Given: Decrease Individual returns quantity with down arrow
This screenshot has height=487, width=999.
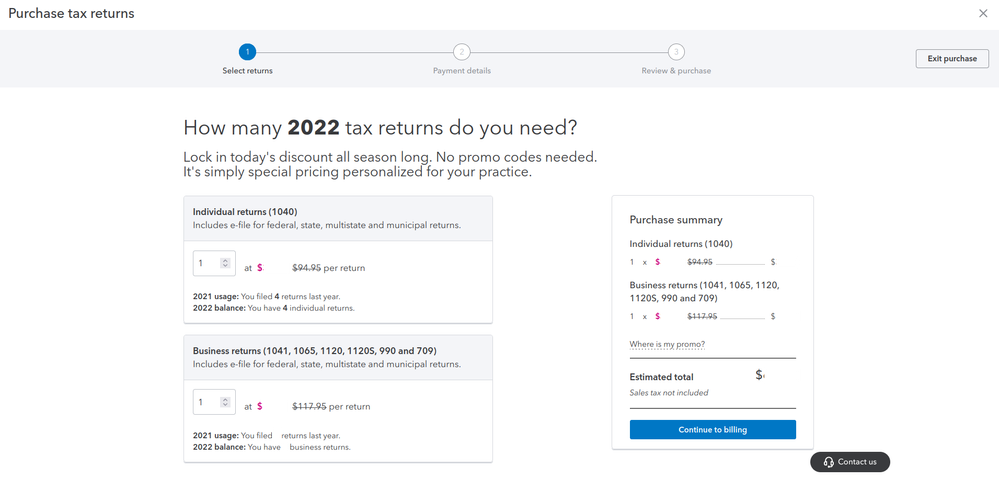Looking at the screenshot, I should pyautogui.click(x=225, y=267).
